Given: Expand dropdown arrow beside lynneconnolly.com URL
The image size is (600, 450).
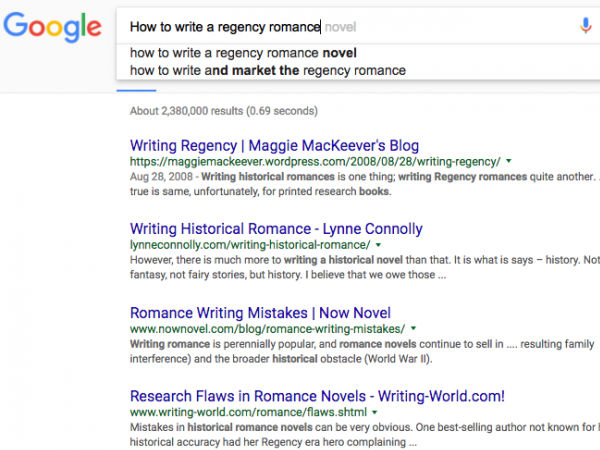Looking at the screenshot, I should 378,245.
